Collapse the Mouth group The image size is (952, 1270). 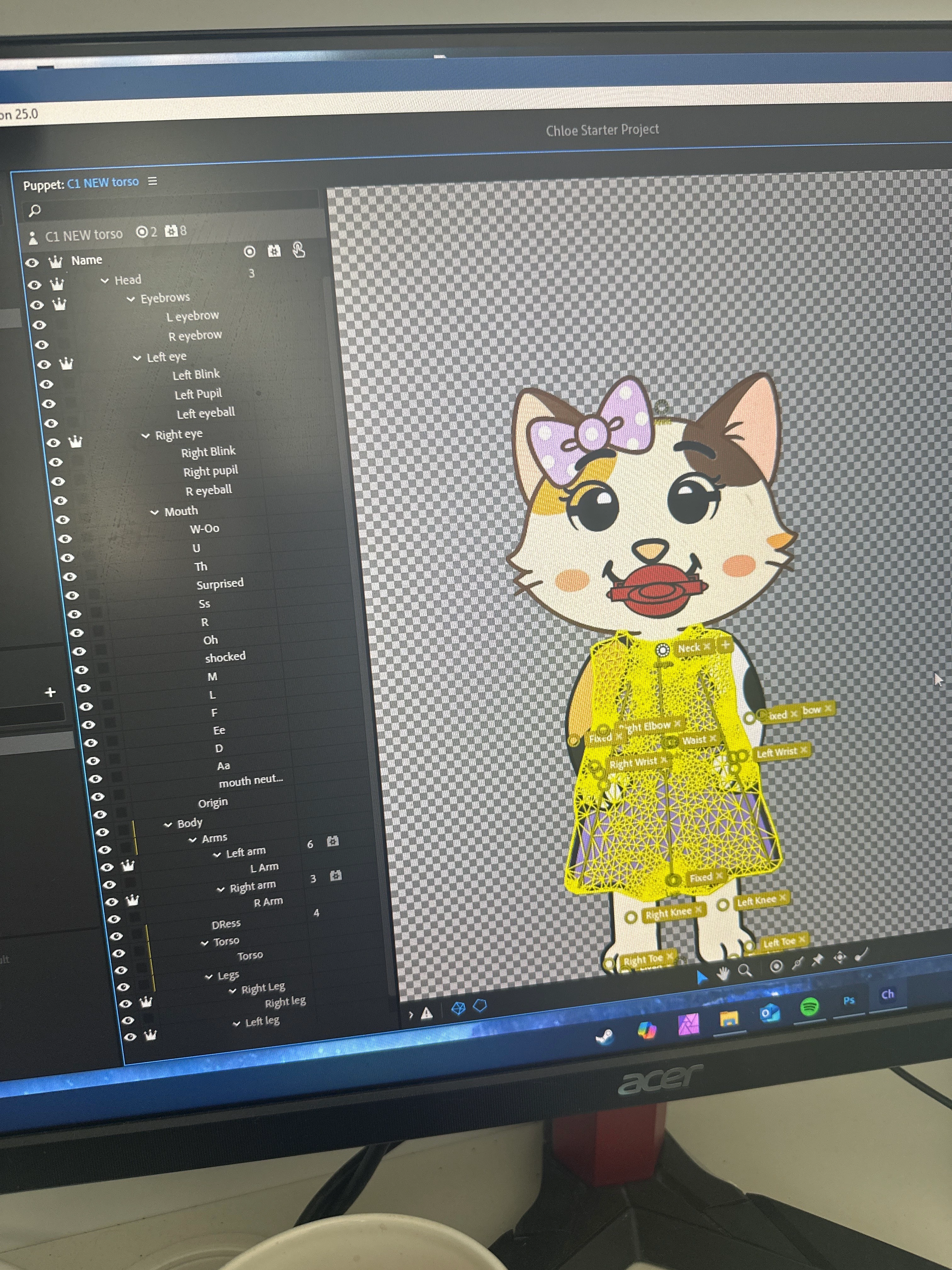pos(154,512)
